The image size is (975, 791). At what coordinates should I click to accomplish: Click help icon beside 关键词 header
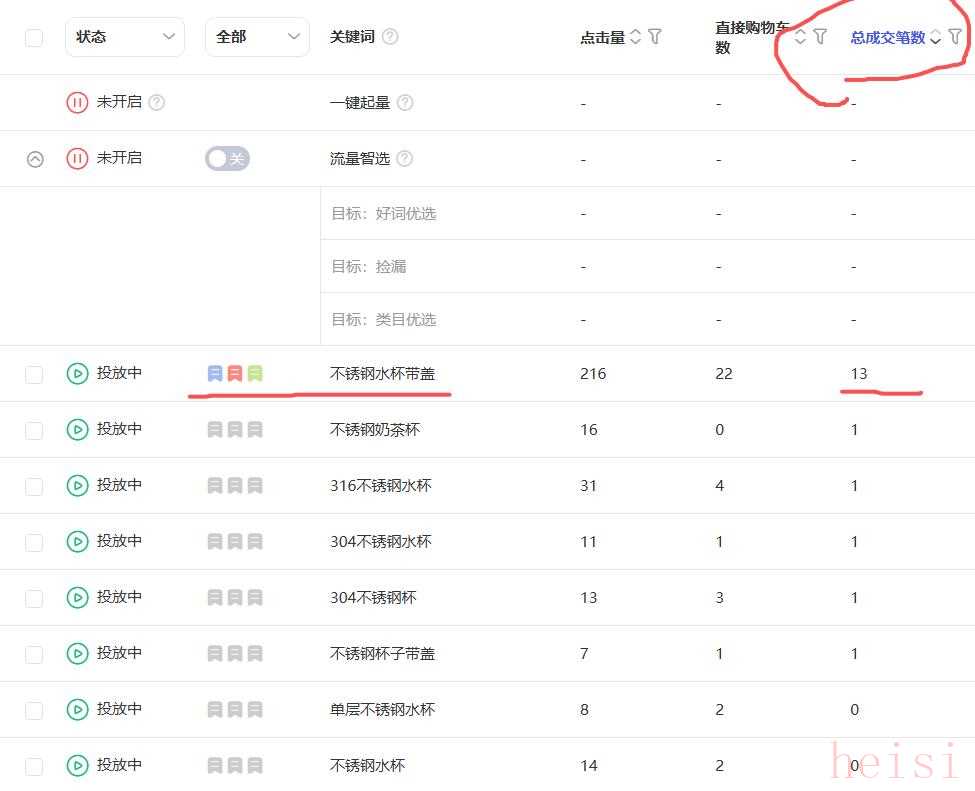coord(390,37)
